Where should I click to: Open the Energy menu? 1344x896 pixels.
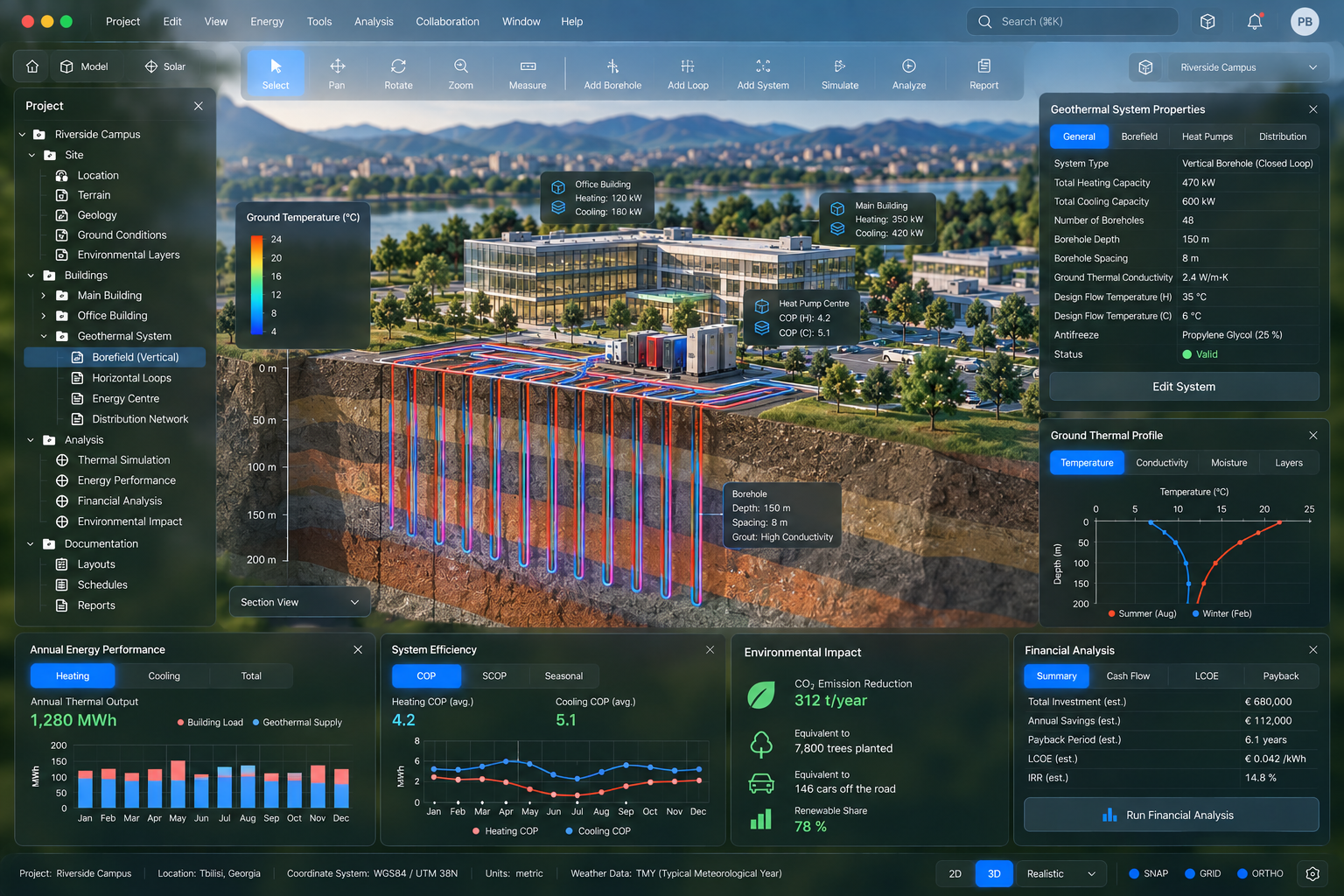tap(267, 22)
